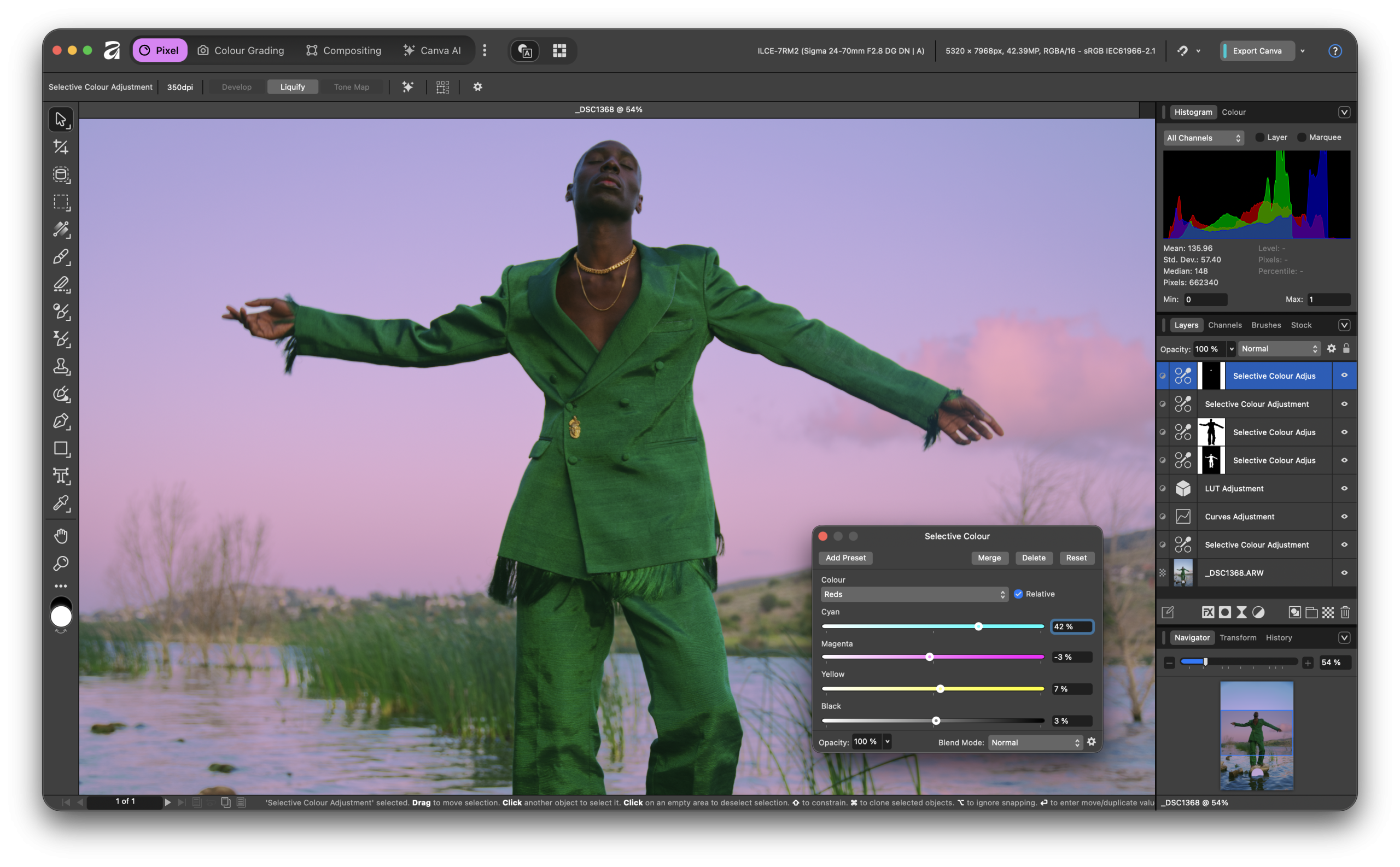Viewport: 1400px width, 867px height.
Task: Click the FX layer effects icon
Action: 1208,612
